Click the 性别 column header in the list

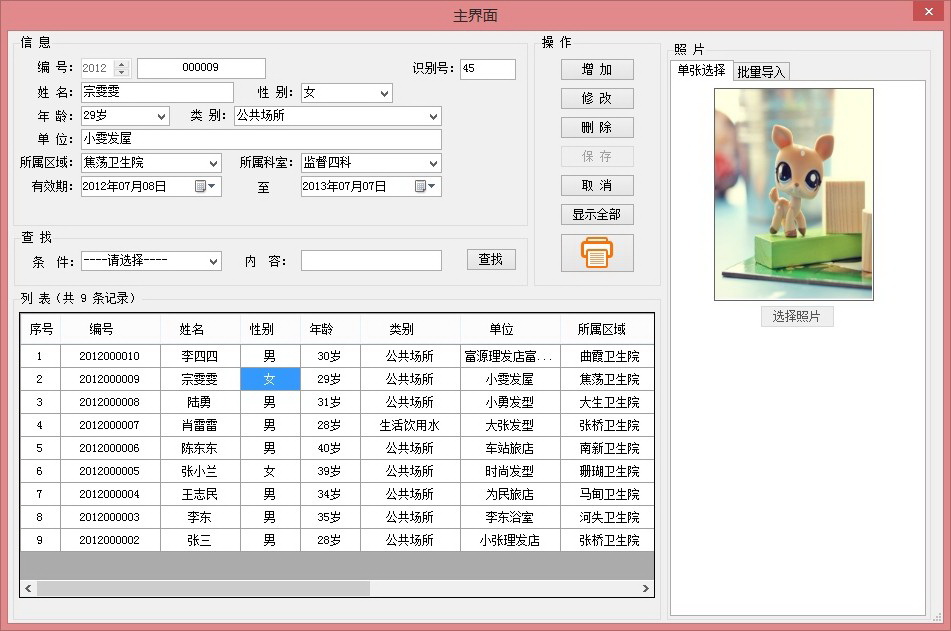click(x=271, y=329)
